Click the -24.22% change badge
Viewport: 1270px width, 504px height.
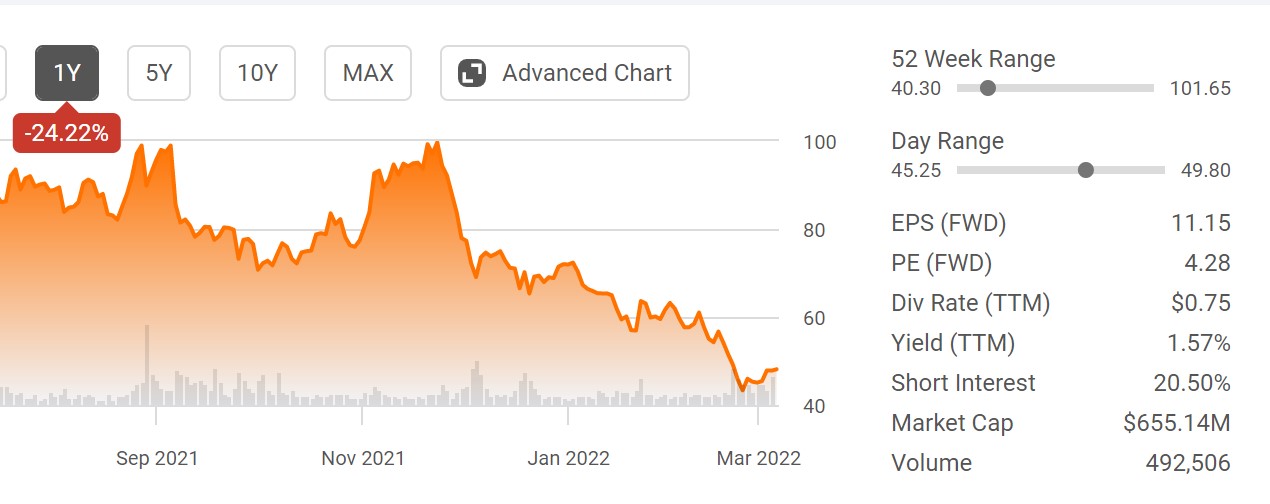click(67, 132)
